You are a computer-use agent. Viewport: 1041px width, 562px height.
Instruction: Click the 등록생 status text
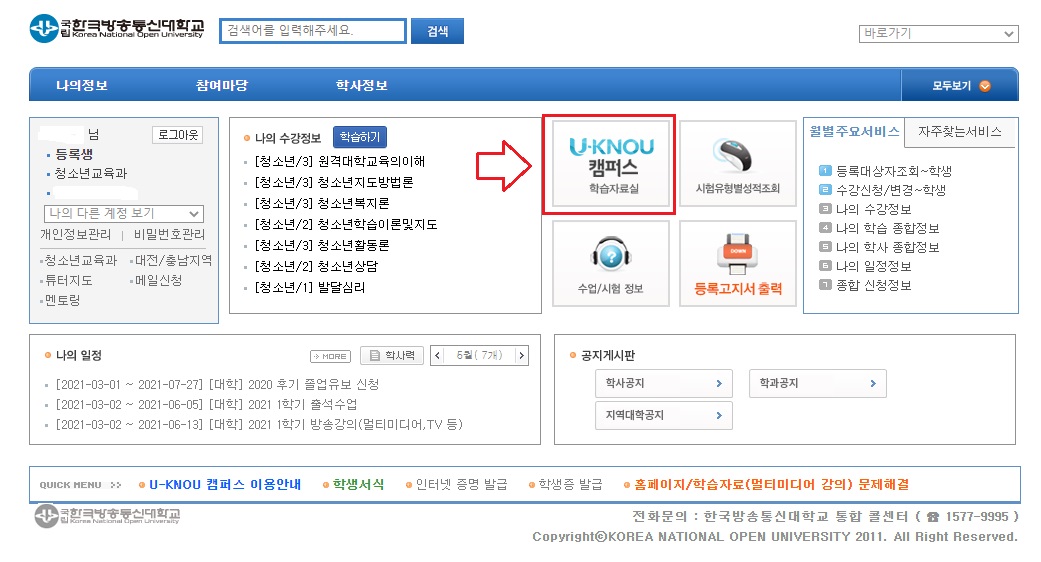pos(74,154)
